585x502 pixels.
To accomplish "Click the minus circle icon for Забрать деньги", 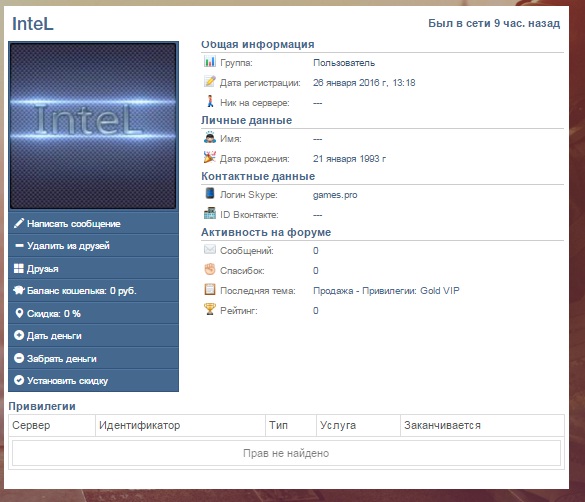I will [x=19, y=358].
